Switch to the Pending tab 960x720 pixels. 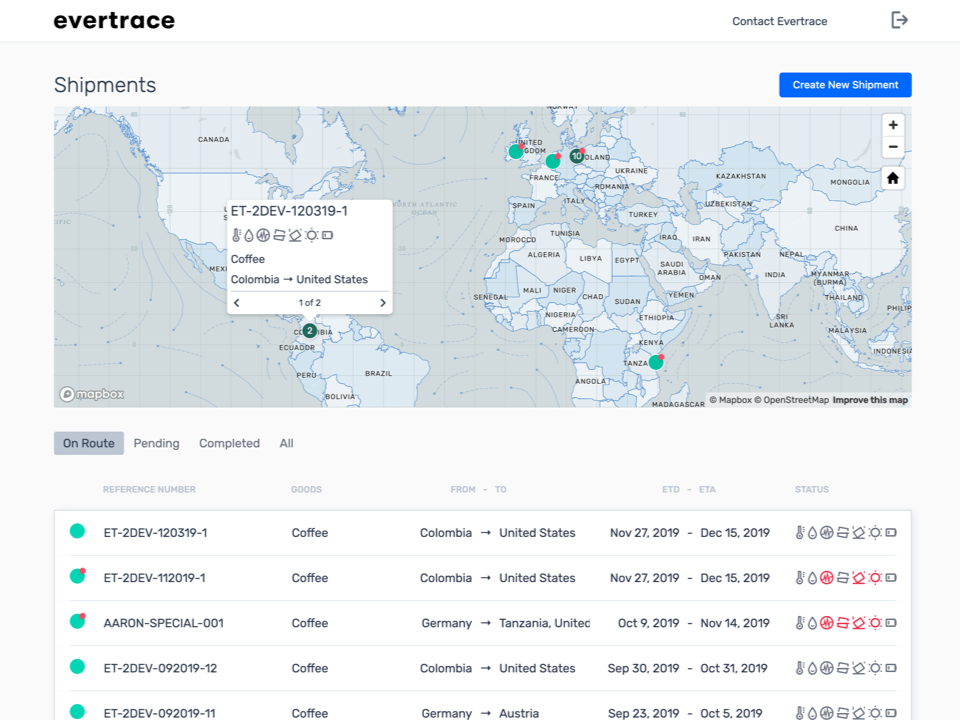click(156, 443)
